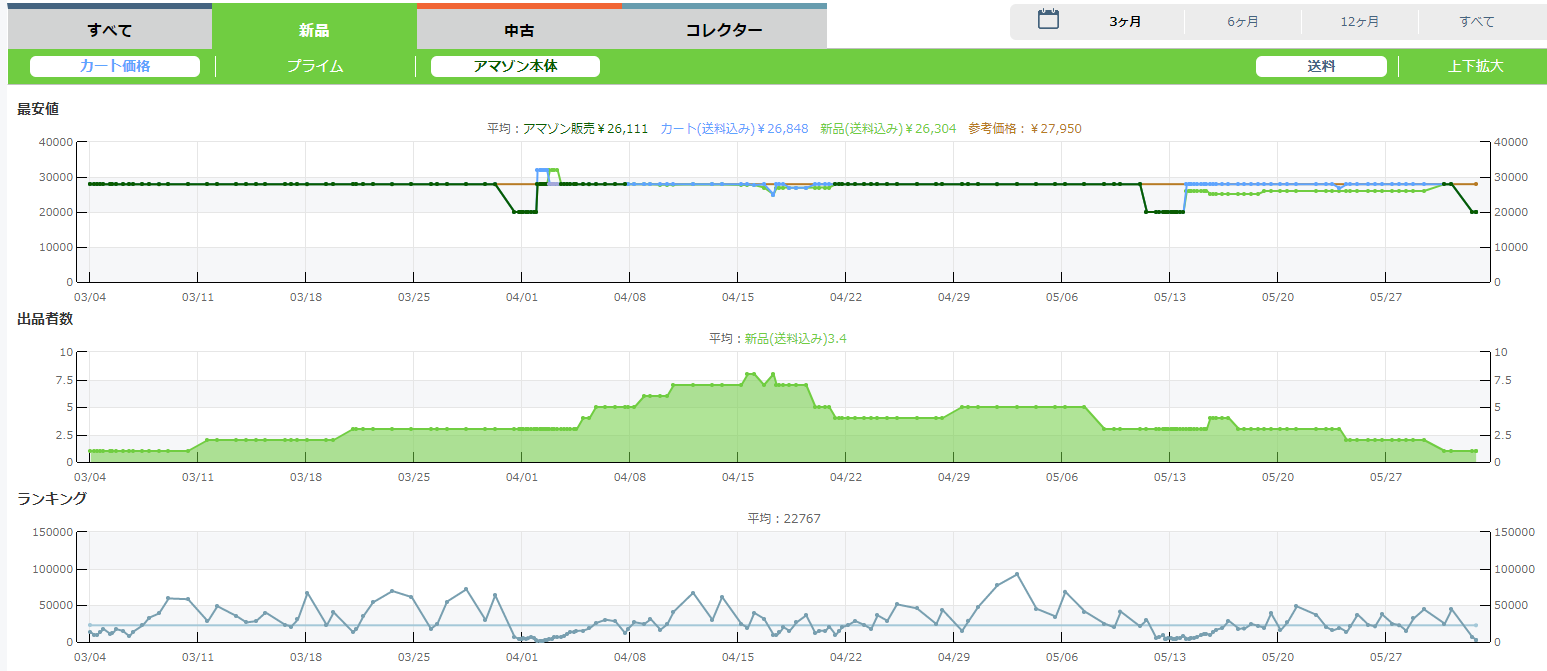The image size is (1547, 671).
Task: Switch to the コレクター tab
Action: click(724, 30)
